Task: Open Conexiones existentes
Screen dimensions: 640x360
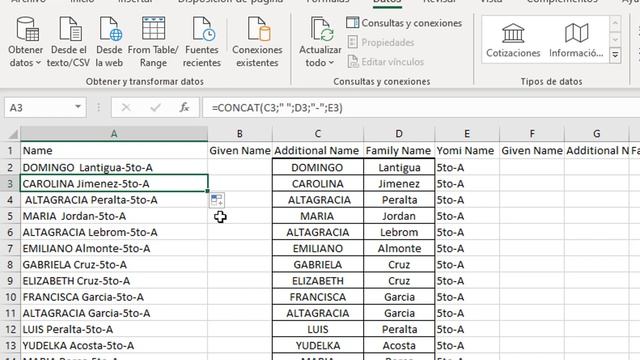Action: pos(257,42)
